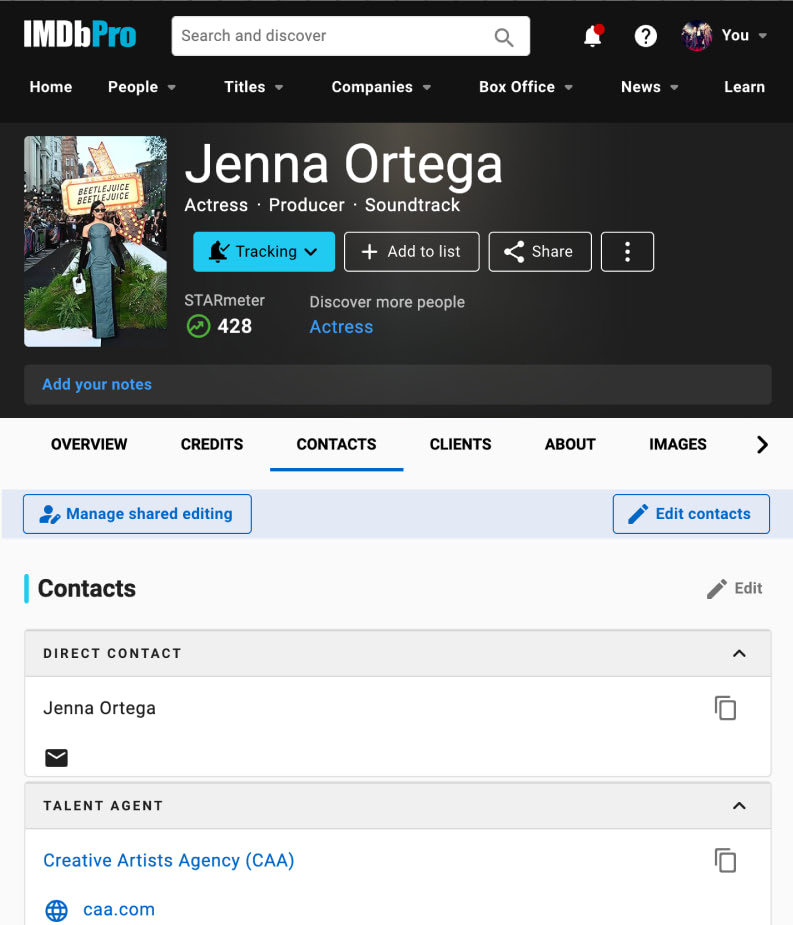The image size is (793, 925).
Task: Open the Companies menu dropdown
Action: 381,87
